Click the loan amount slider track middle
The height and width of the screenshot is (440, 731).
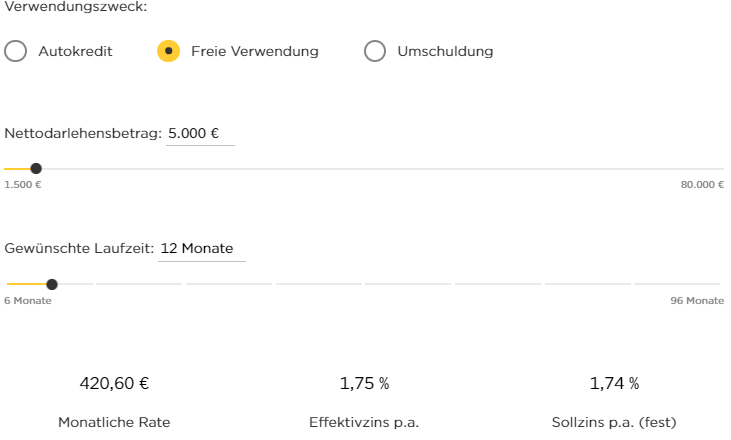pyautogui.click(x=365, y=169)
